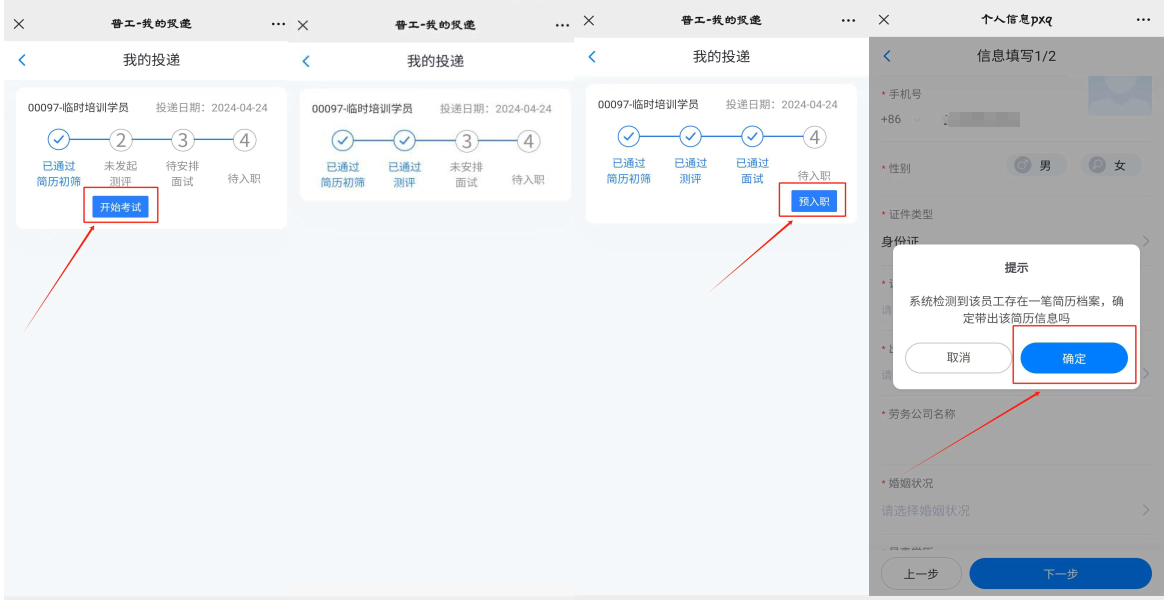
Task: Click the checked circle above 已通过面试
Action: pos(752,137)
